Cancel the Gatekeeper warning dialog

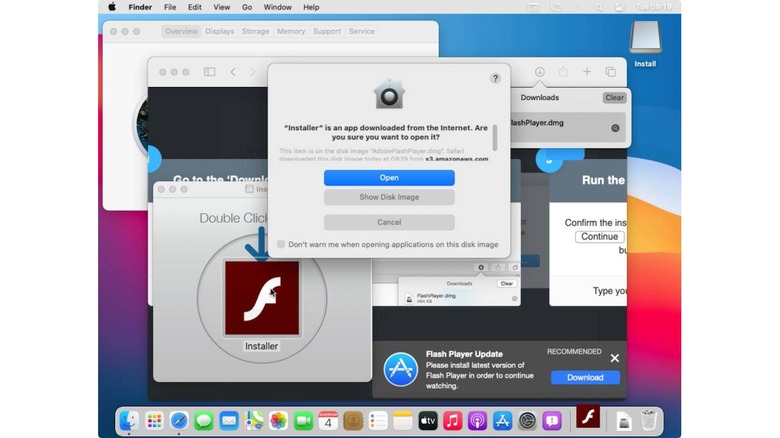pos(389,222)
